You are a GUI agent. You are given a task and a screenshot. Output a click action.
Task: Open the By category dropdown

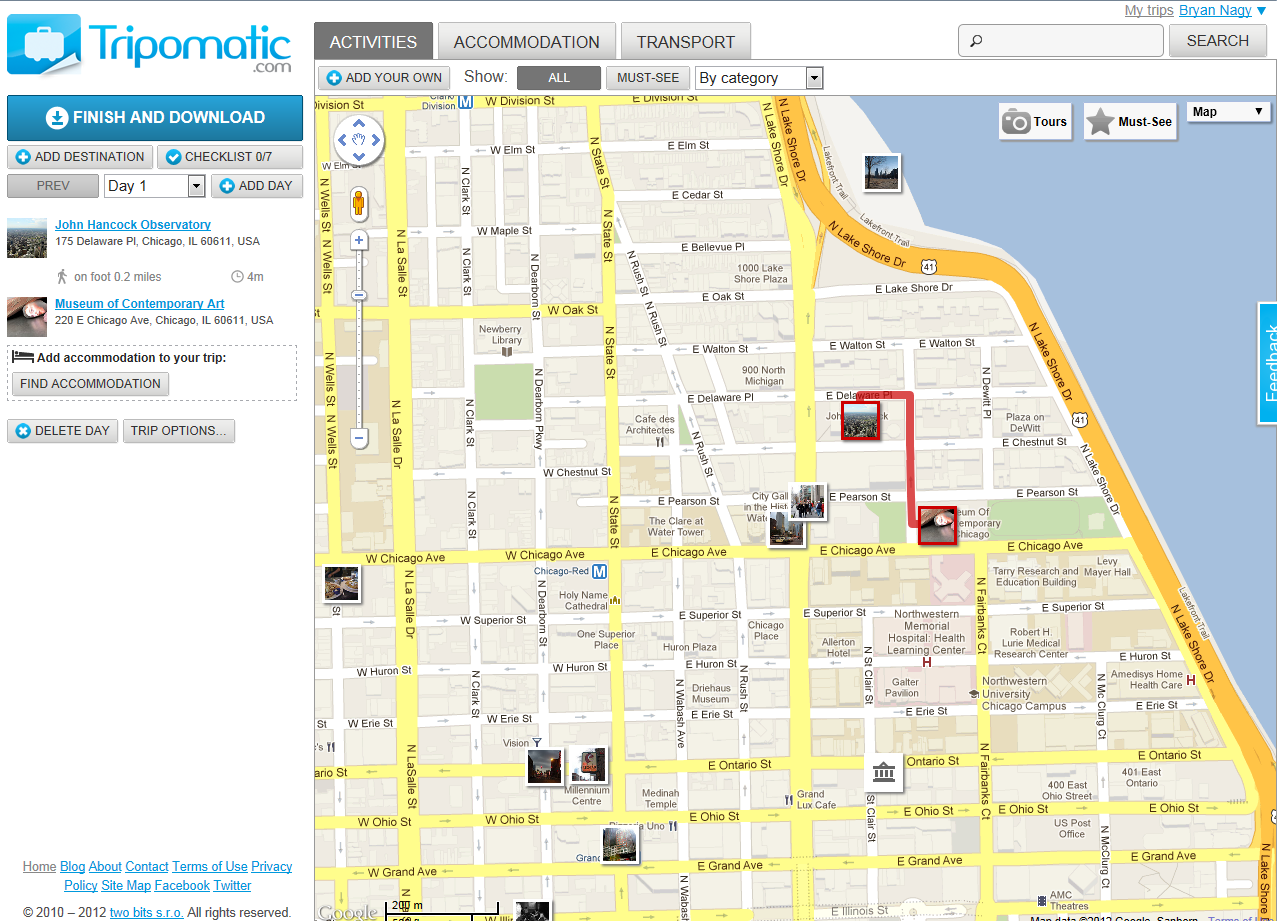tap(759, 78)
